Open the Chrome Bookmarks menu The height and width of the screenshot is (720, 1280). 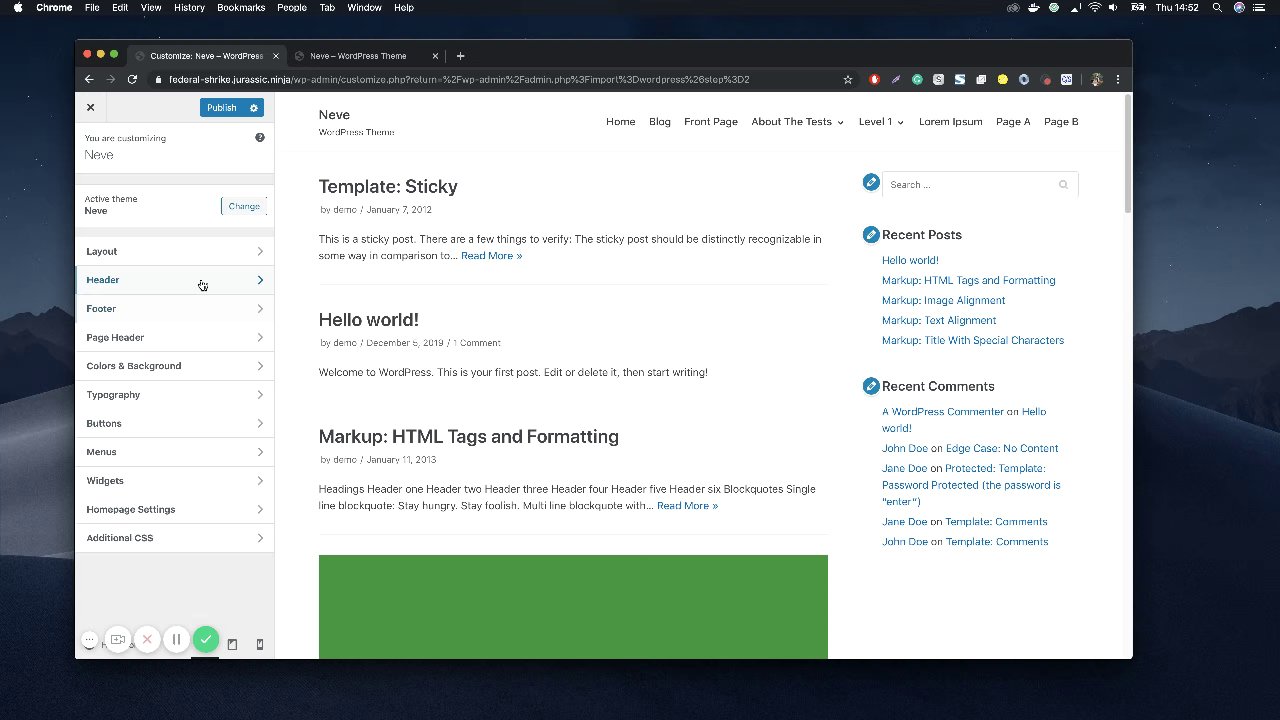click(x=241, y=8)
